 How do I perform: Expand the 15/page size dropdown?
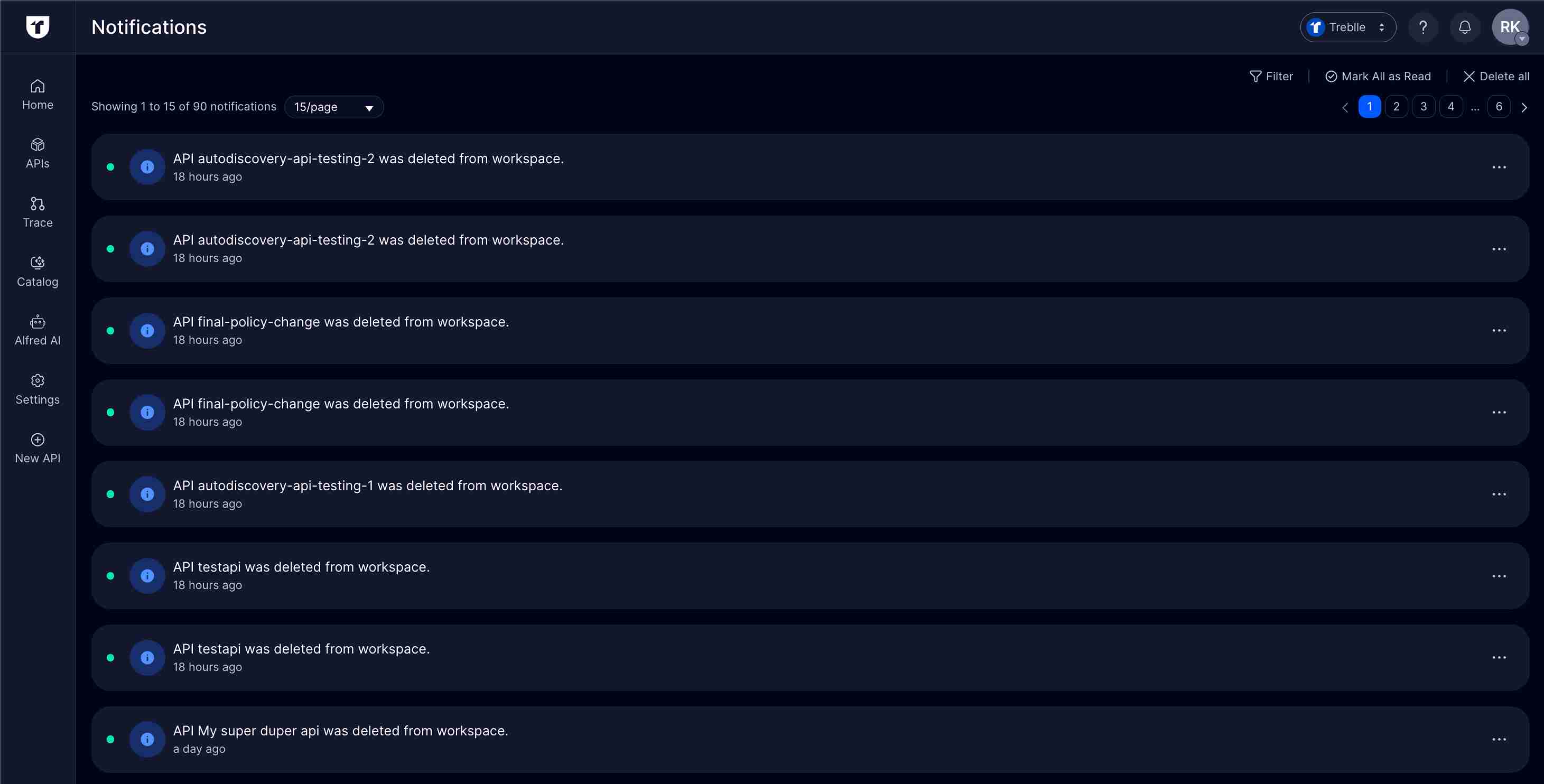[334, 107]
